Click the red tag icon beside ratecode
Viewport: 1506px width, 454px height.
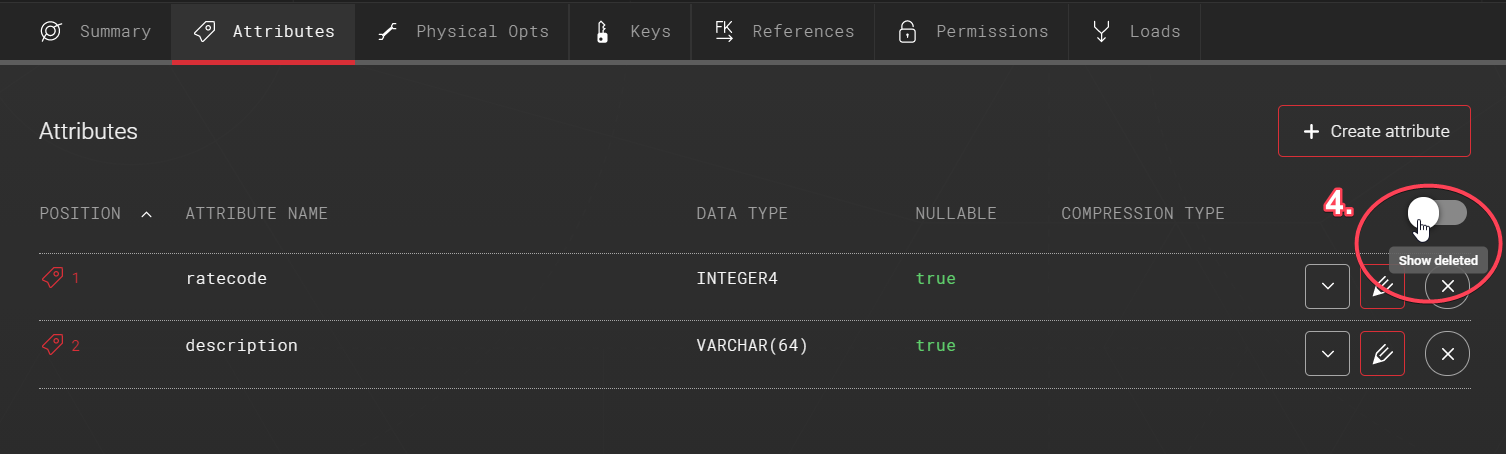coord(52,278)
